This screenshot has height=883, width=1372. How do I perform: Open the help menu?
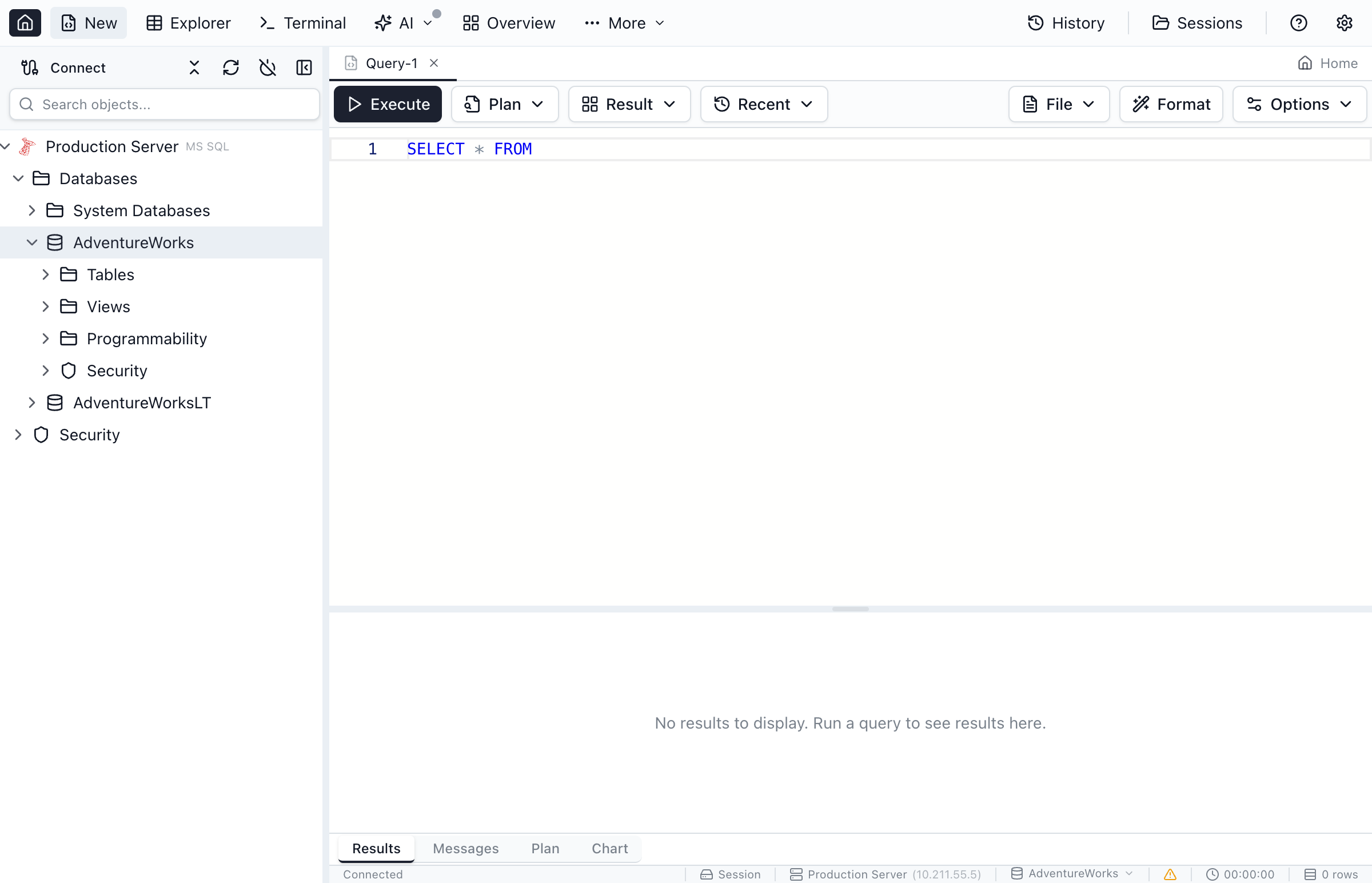coord(1298,23)
